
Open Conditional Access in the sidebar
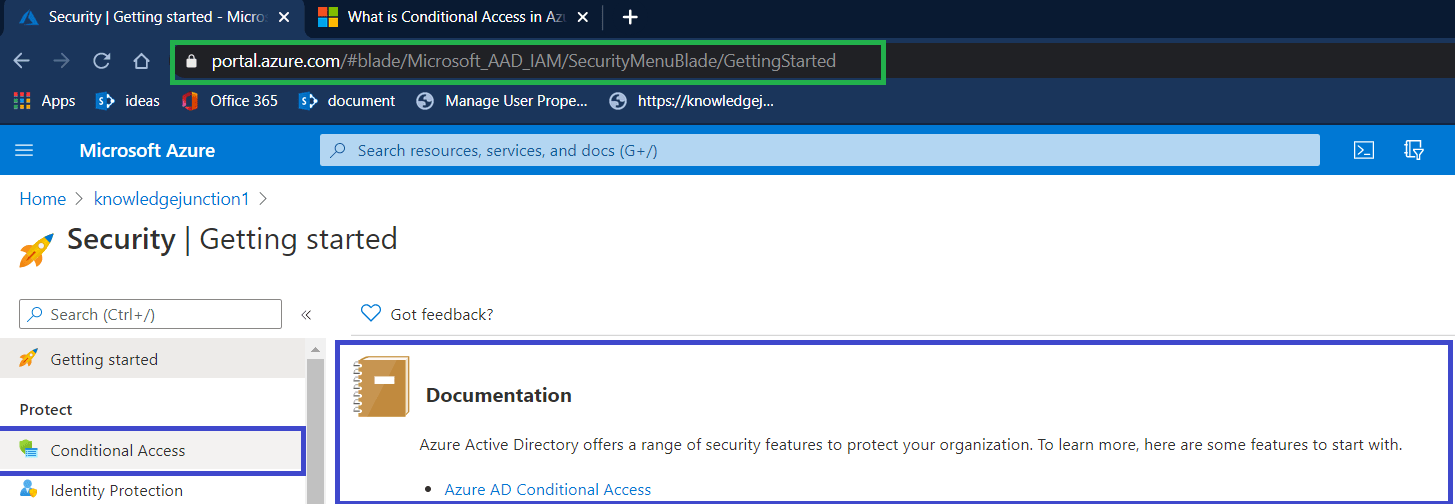coord(151,450)
